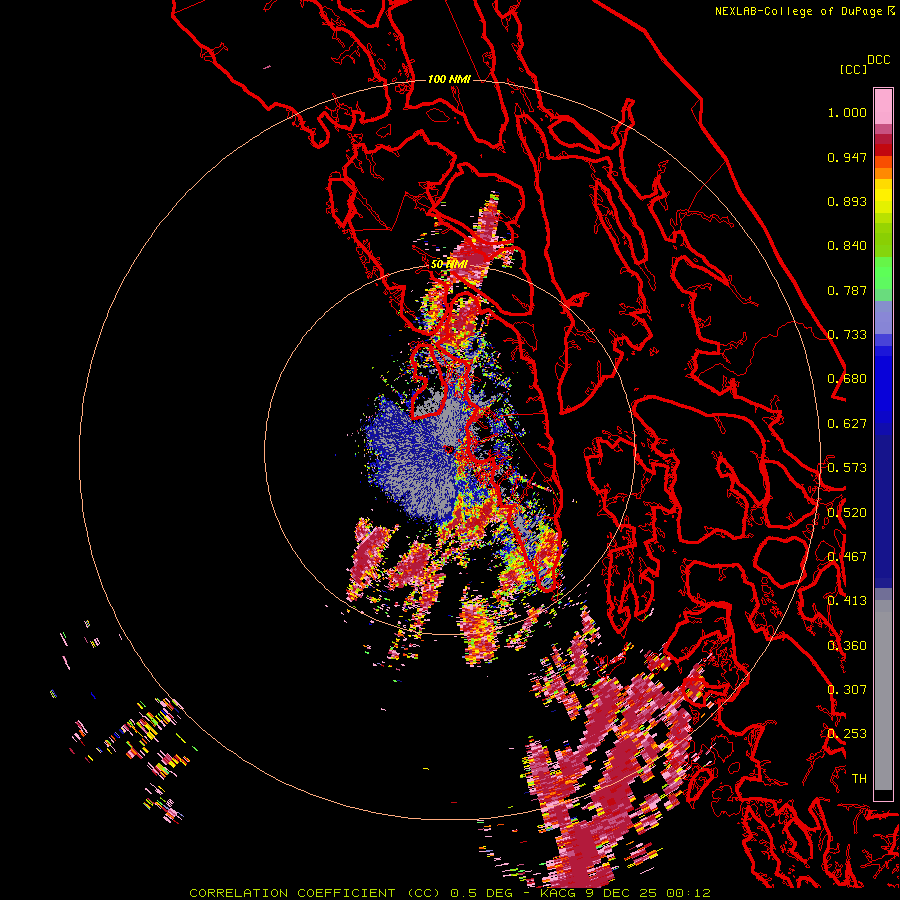Select the 0.627 legend value
Viewport: 900px width, 900px height.
(x=847, y=424)
